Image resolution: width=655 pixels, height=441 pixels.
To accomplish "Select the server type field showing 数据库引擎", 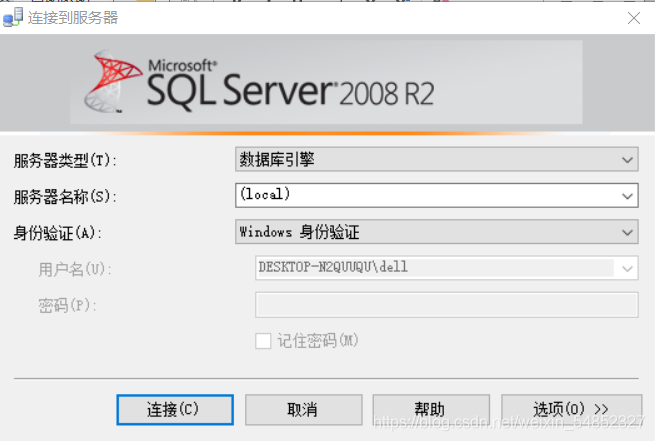I will [x=437, y=159].
